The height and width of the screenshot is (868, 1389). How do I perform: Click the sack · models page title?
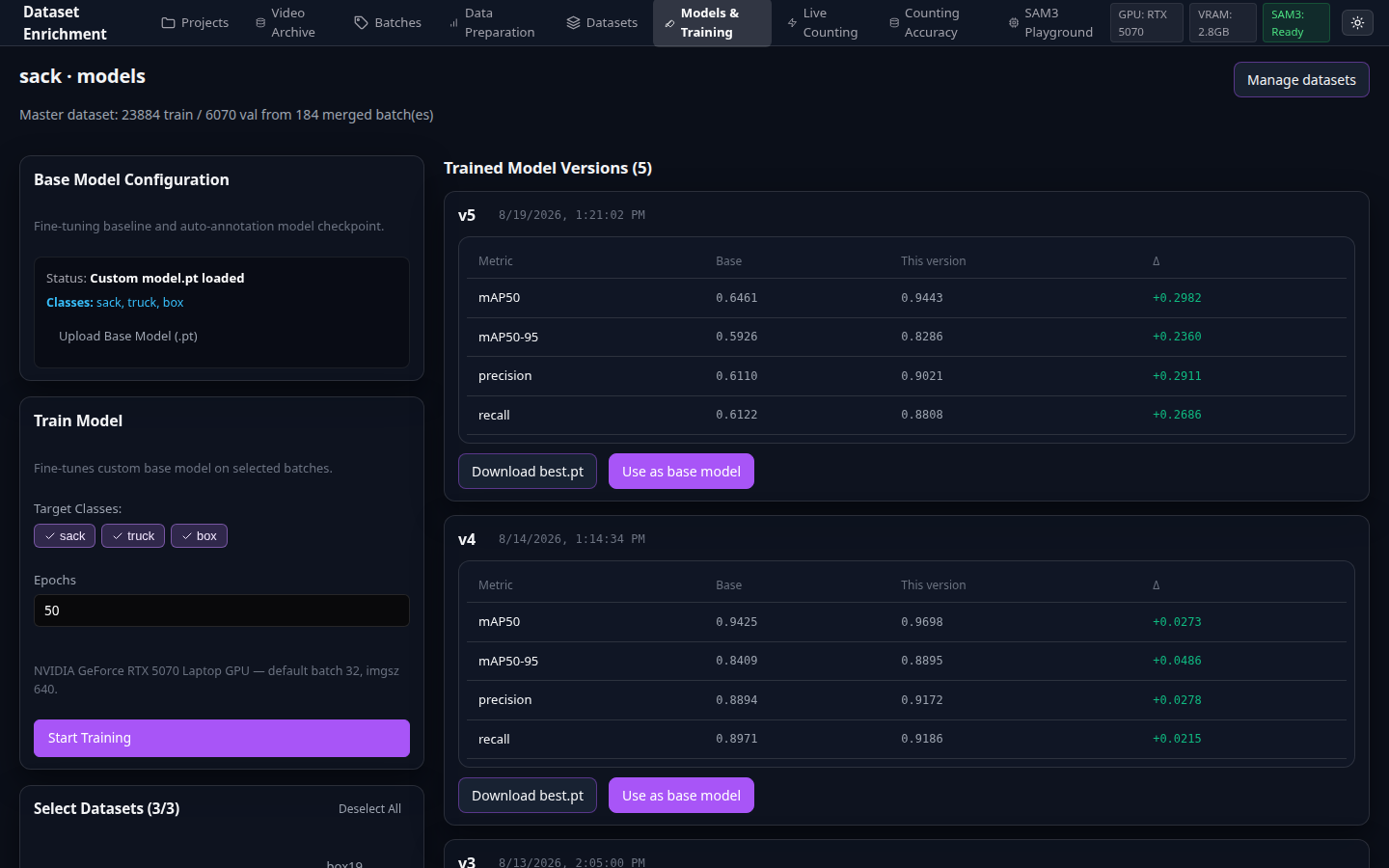pyautogui.click(x=83, y=76)
